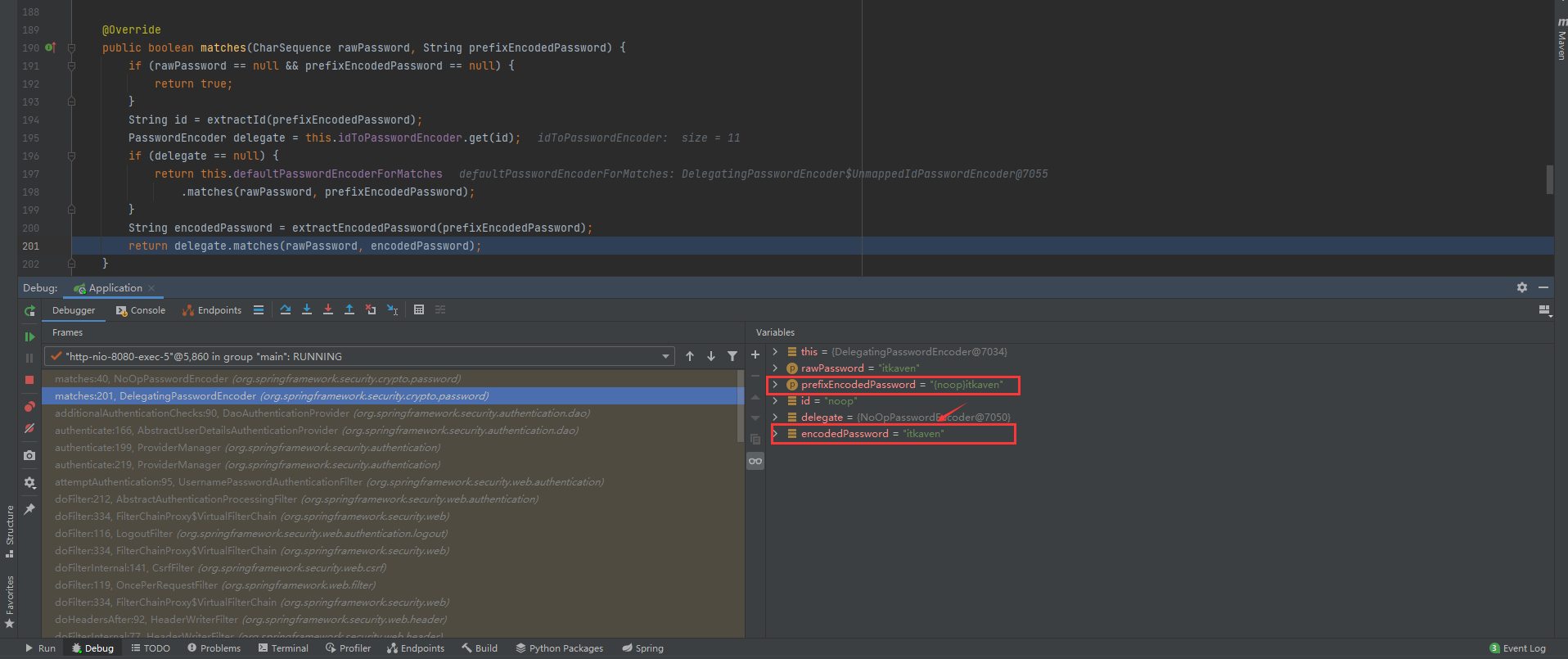Click the Step Over icon
Image resolution: width=1568 pixels, height=659 pixels.
[x=286, y=310]
